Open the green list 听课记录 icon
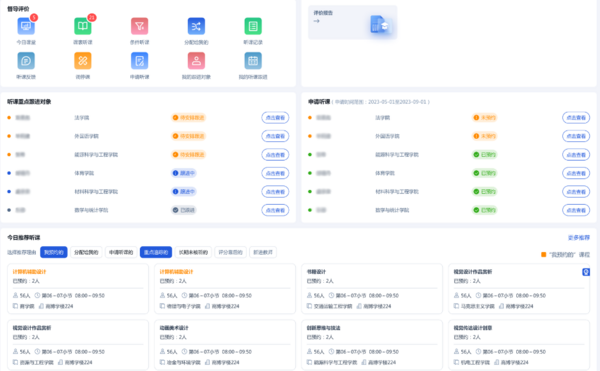The width and height of the screenshot is (600, 371). click(x=253, y=26)
